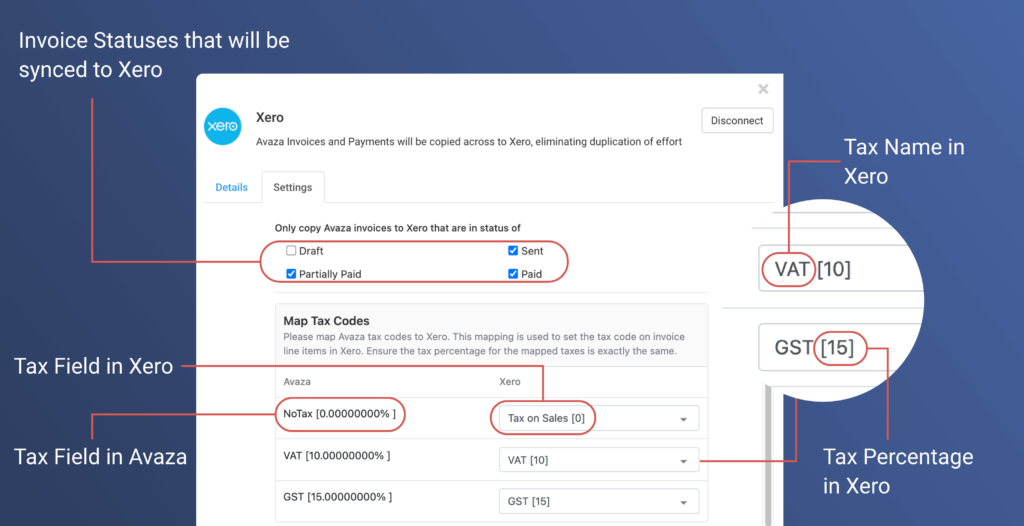Click the Map Tax Codes heading
Viewport: 1024px width, 526px height.
click(x=327, y=321)
